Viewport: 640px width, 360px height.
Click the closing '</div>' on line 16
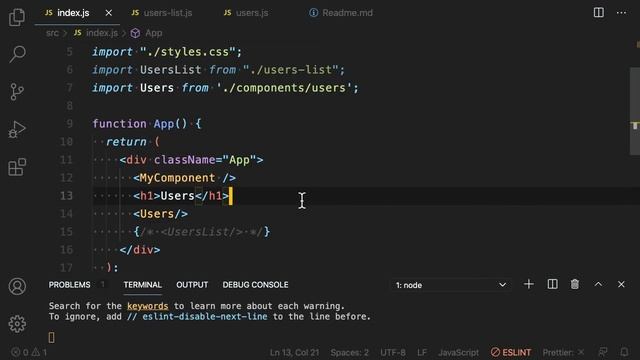[140, 249]
